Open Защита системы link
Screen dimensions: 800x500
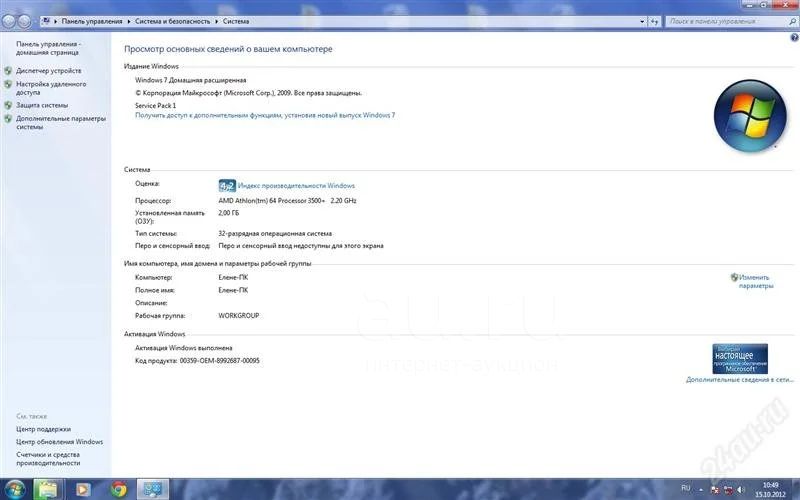pos(42,105)
